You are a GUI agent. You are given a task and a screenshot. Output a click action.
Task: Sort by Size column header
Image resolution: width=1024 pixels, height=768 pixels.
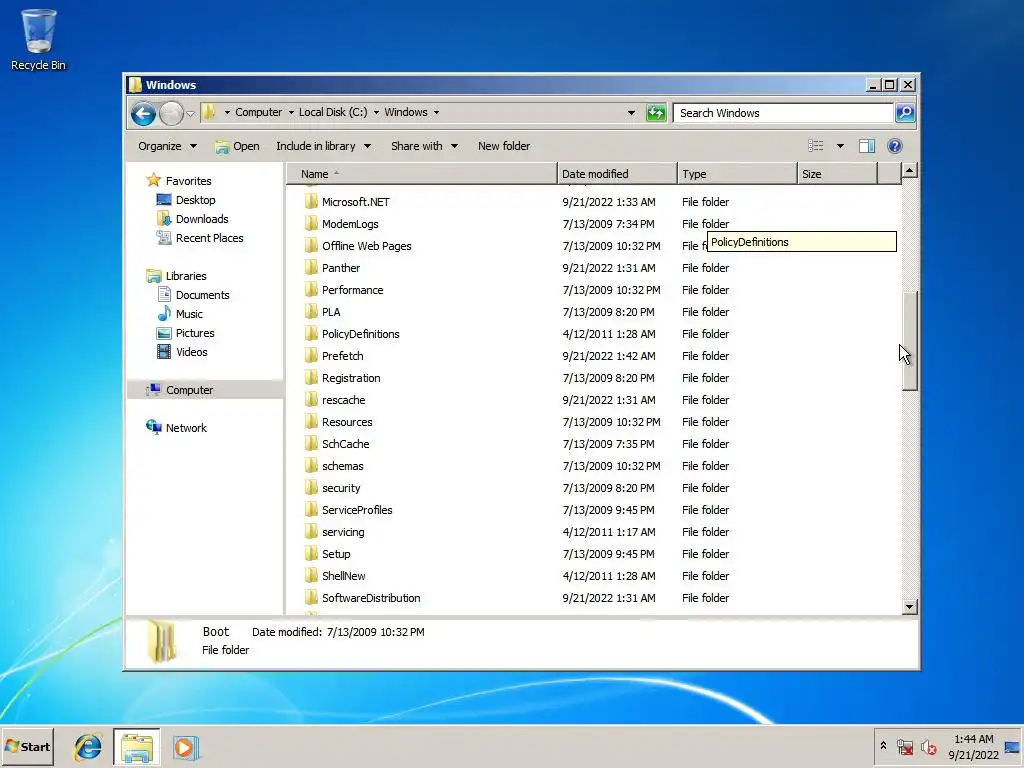click(837, 174)
